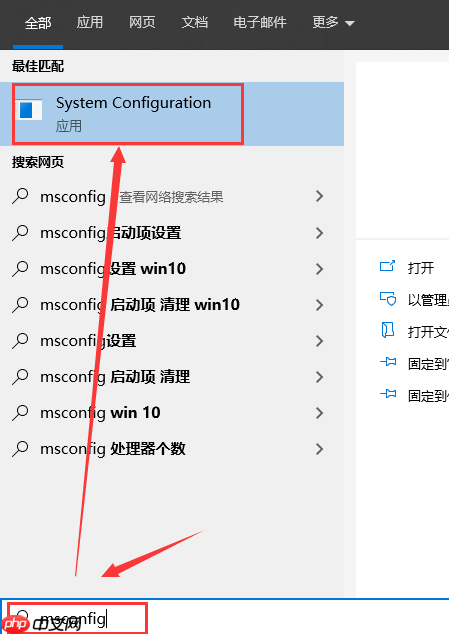Open the System Configuration best match result
Image resolution: width=449 pixels, height=634 pixels.
(172, 114)
